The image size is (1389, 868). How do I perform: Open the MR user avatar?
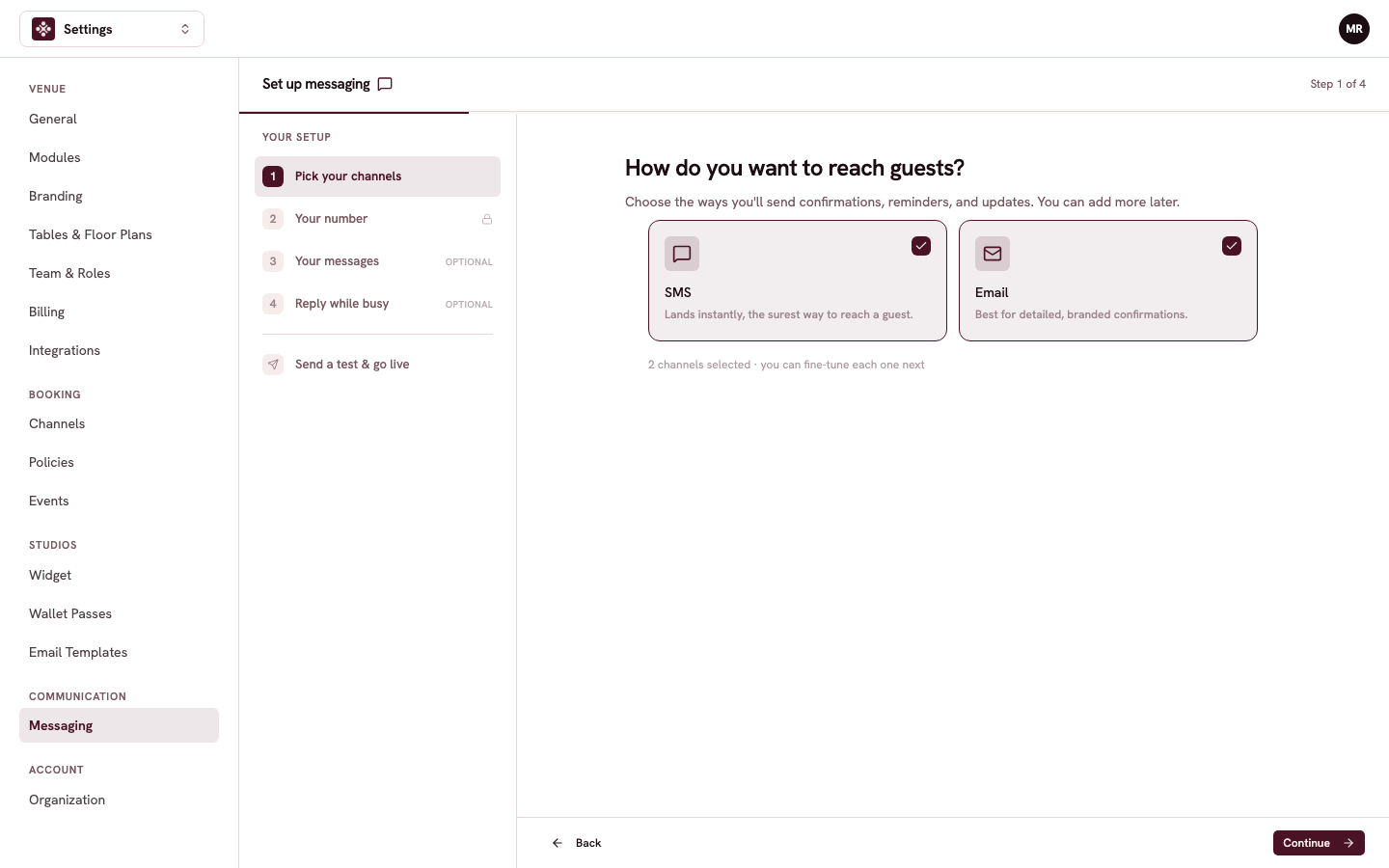[1354, 29]
